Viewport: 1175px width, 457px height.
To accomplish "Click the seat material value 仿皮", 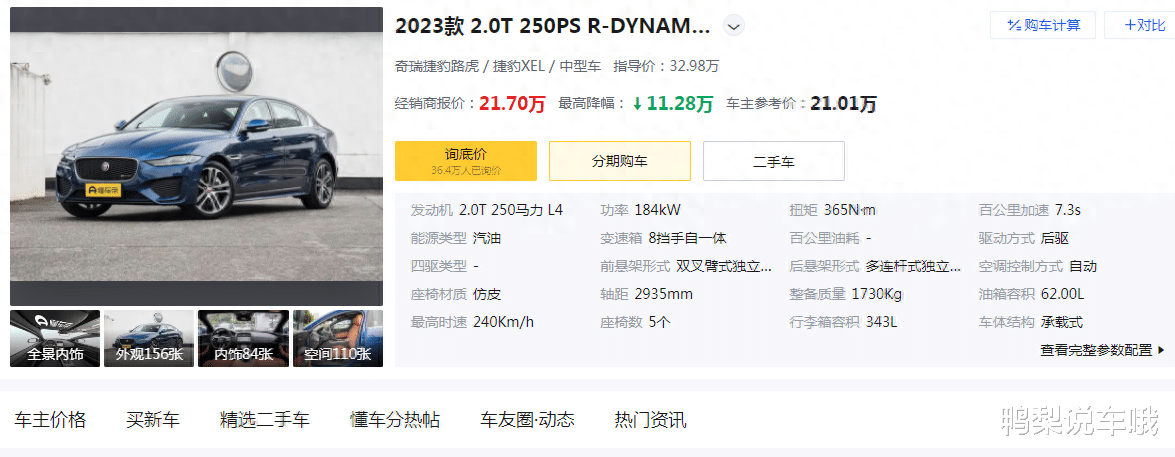I will pos(487,294).
